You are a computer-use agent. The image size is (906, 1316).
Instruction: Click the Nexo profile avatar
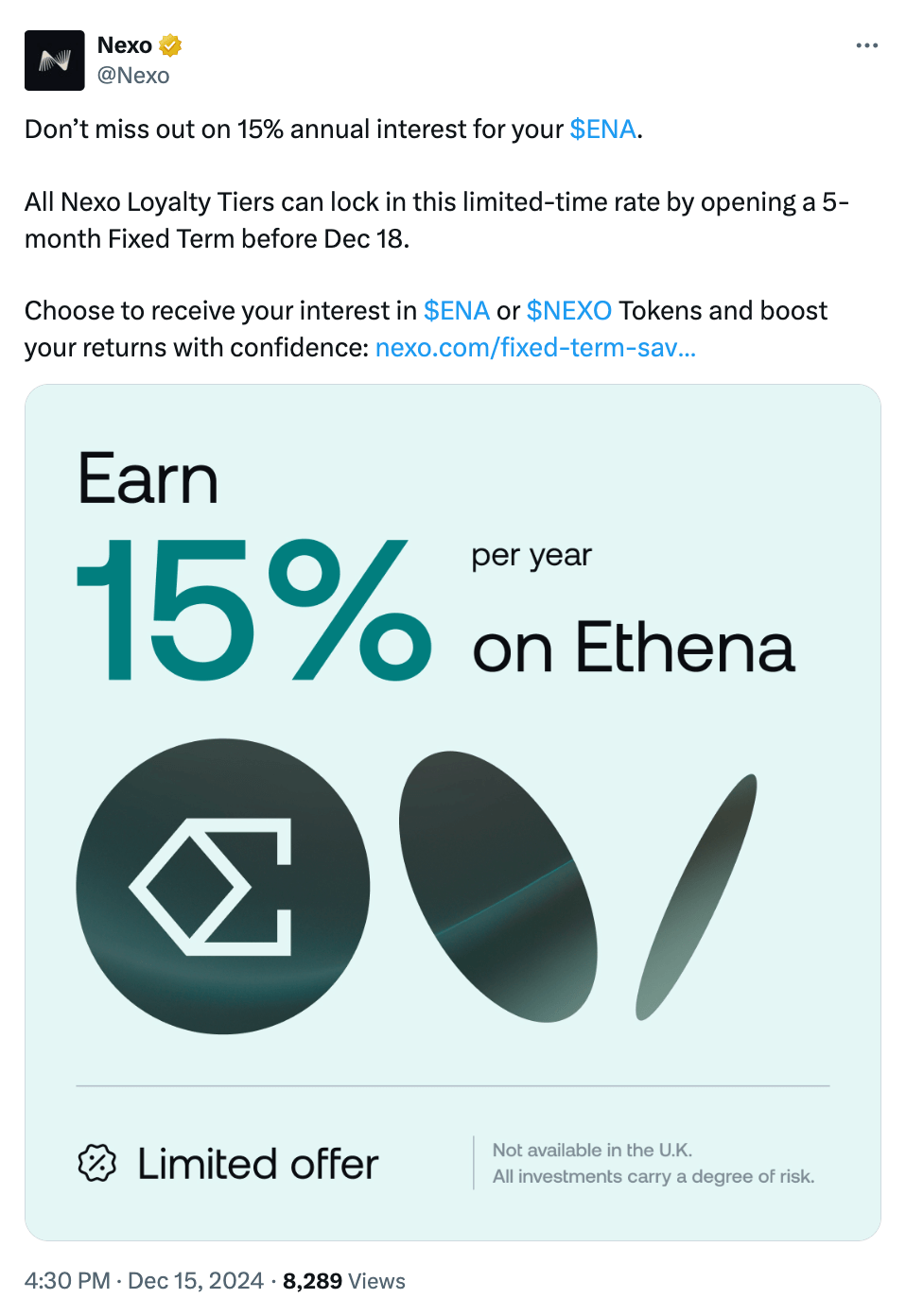point(55,61)
